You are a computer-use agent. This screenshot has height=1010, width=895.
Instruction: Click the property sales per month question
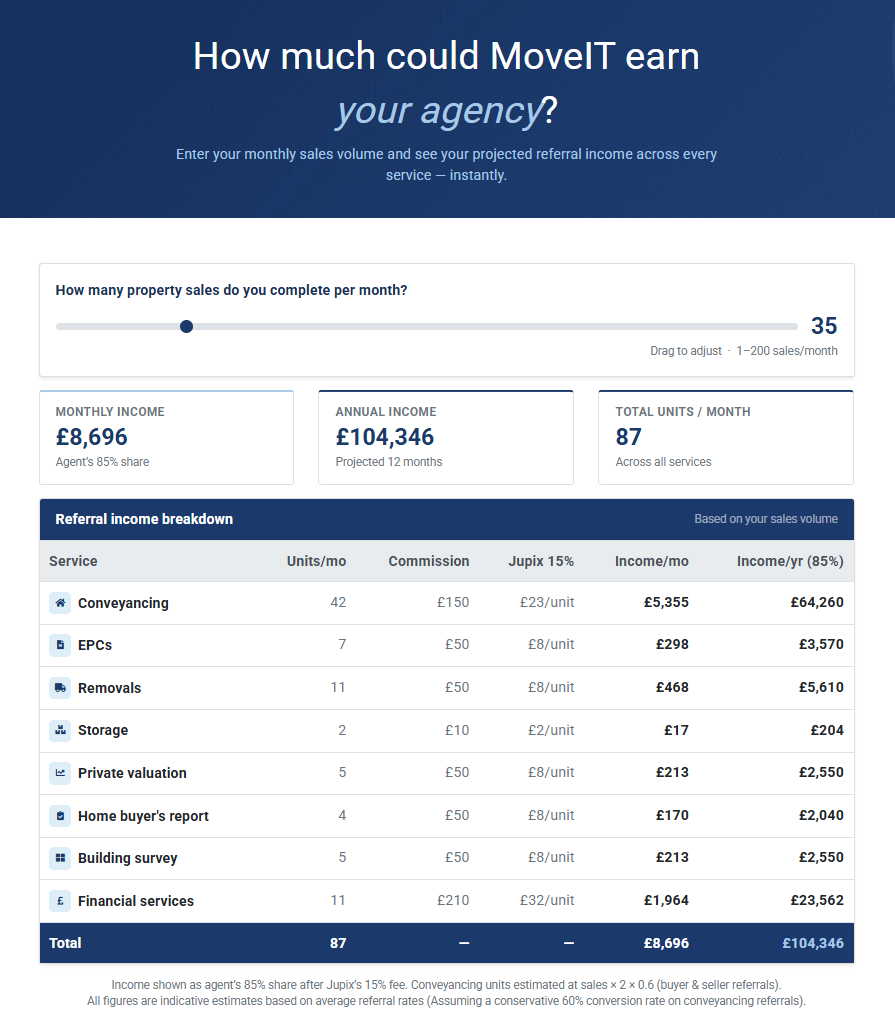(231, 291)
